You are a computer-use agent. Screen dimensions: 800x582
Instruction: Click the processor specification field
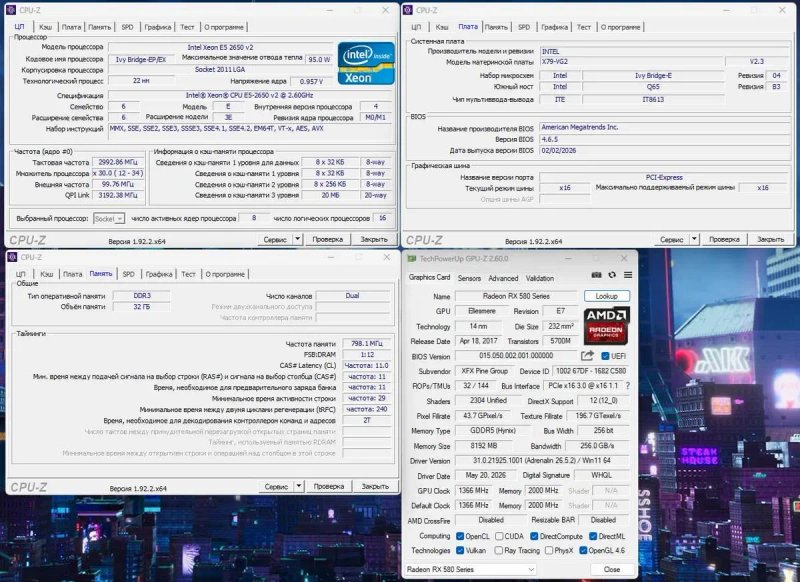(249, 95)
